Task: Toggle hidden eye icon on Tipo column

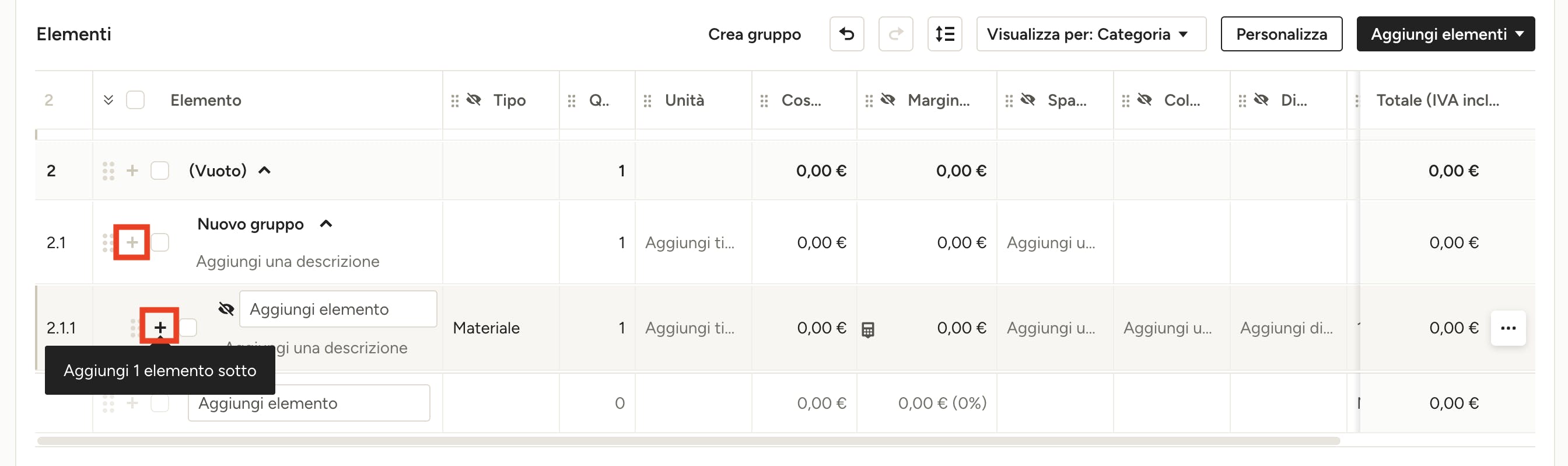Action: click(x=474, y=99)
